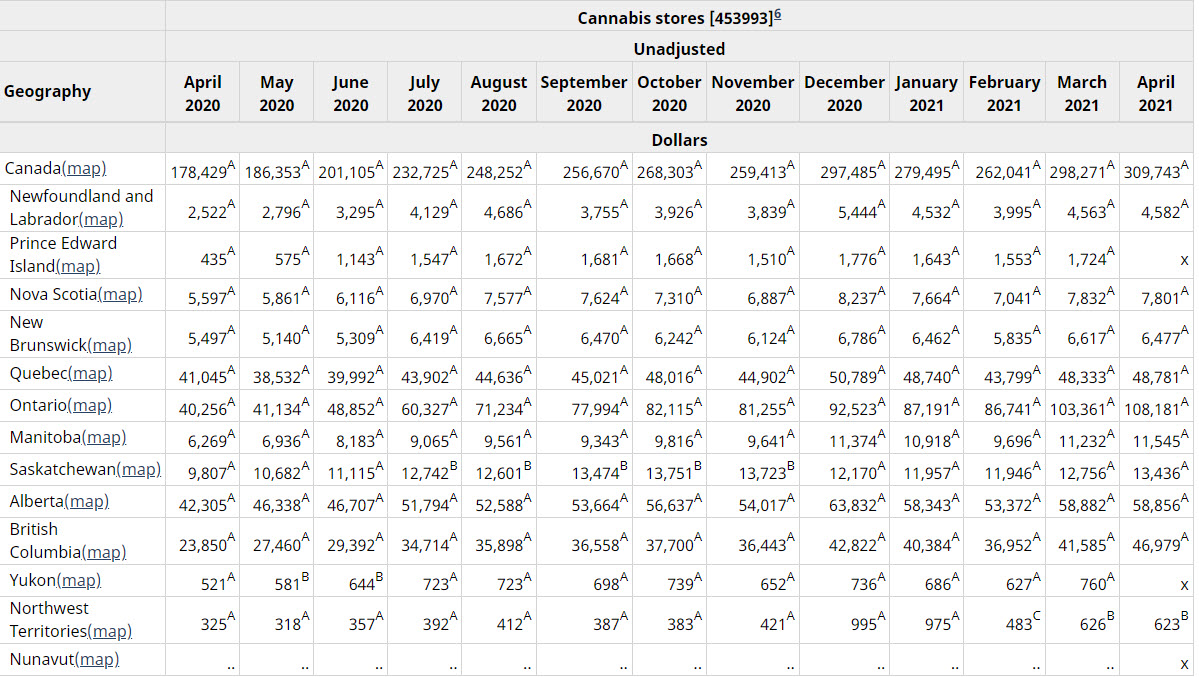Open the Saskatchewan map link
The height and width of the screenshot is (677, 1199).
(x=138, y=469)
